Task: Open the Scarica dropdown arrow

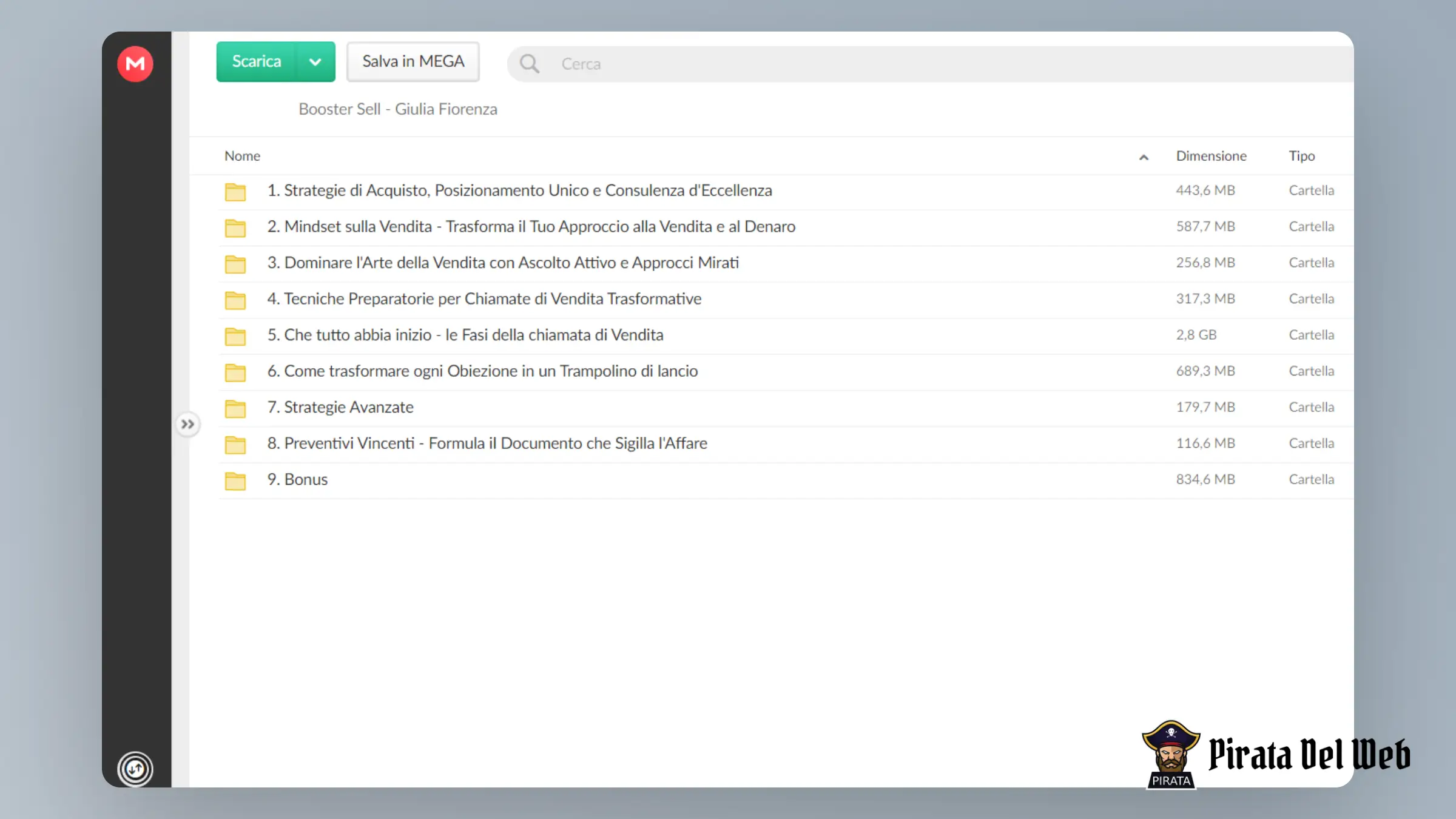Action: pyautogui.click(x=315, y=61)
